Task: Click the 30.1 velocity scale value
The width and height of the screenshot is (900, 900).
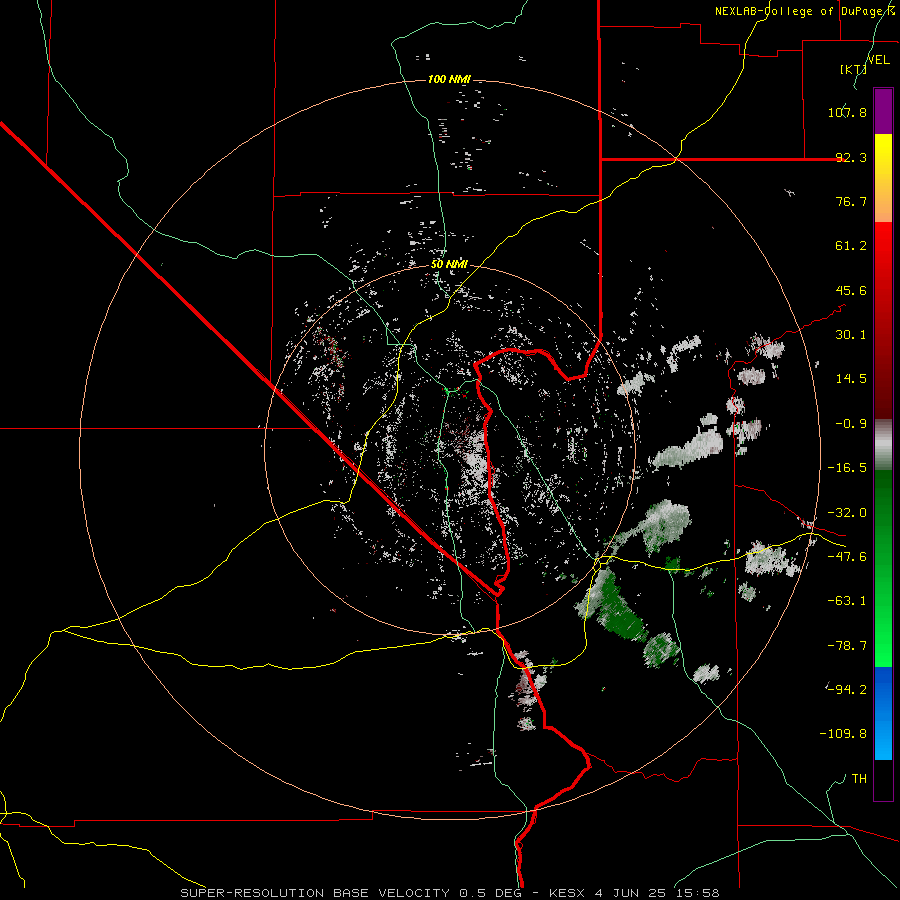Action: pos(851,335)
